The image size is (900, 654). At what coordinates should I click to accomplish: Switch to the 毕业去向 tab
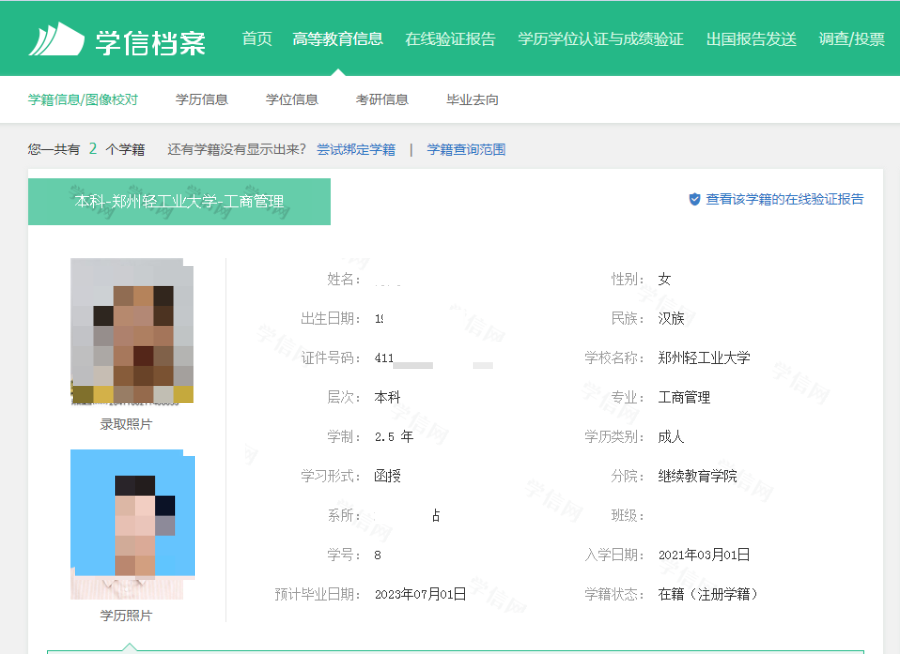coord(472,99)
